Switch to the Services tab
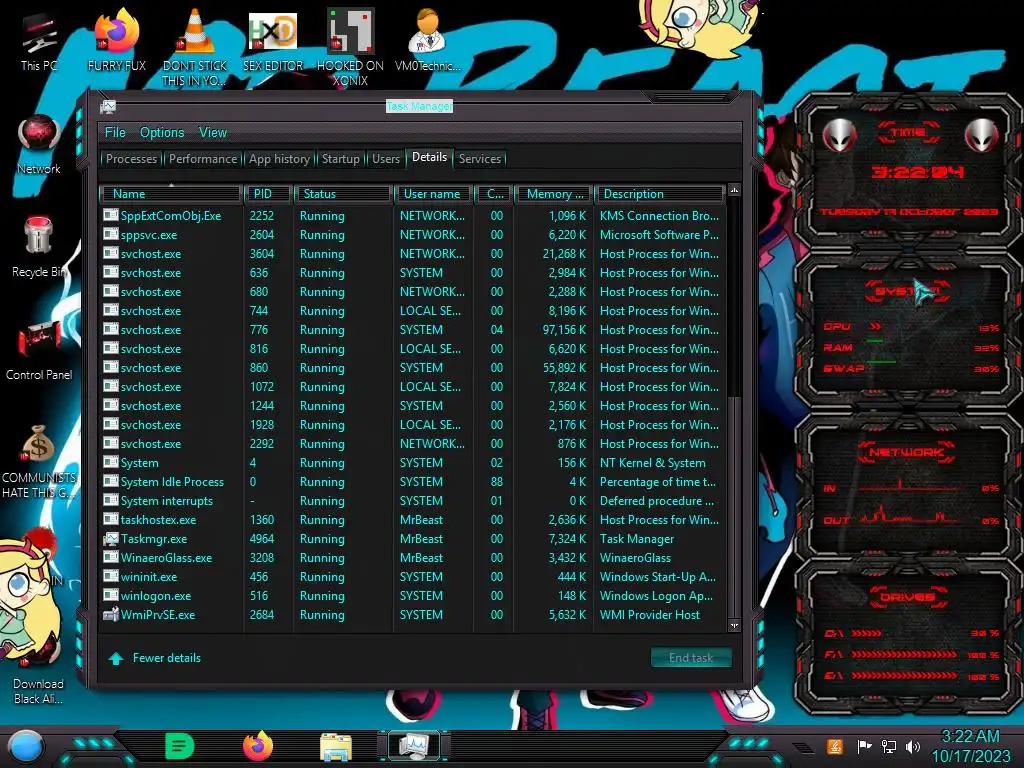 tap(479, 159)
